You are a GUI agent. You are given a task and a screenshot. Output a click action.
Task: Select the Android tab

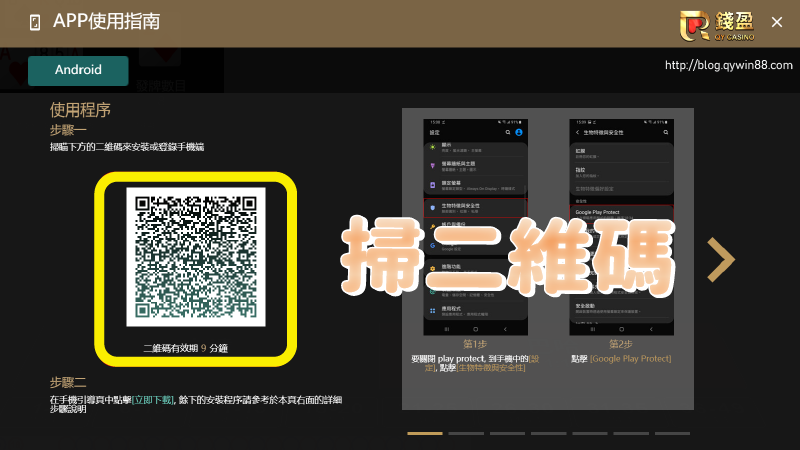click(78, 70)
